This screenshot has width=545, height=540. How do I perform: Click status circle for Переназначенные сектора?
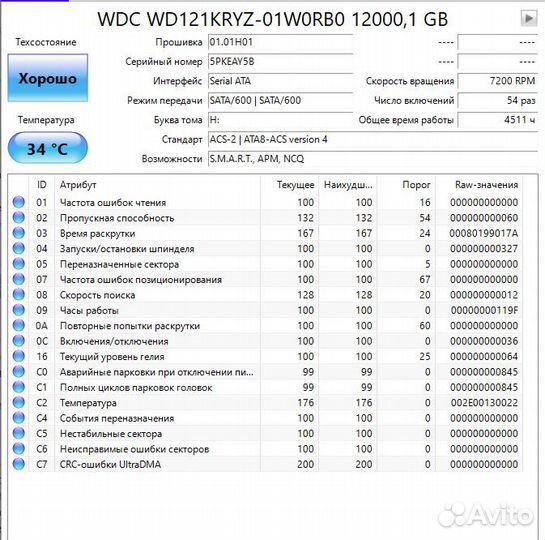coord(19,264)
